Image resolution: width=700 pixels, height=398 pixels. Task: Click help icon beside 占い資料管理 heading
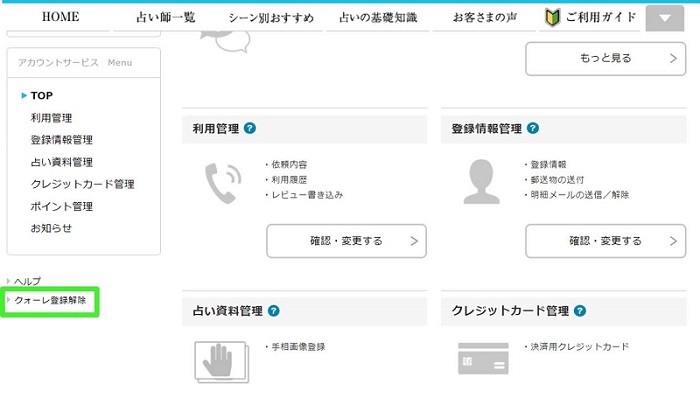[x=274, y=311]
